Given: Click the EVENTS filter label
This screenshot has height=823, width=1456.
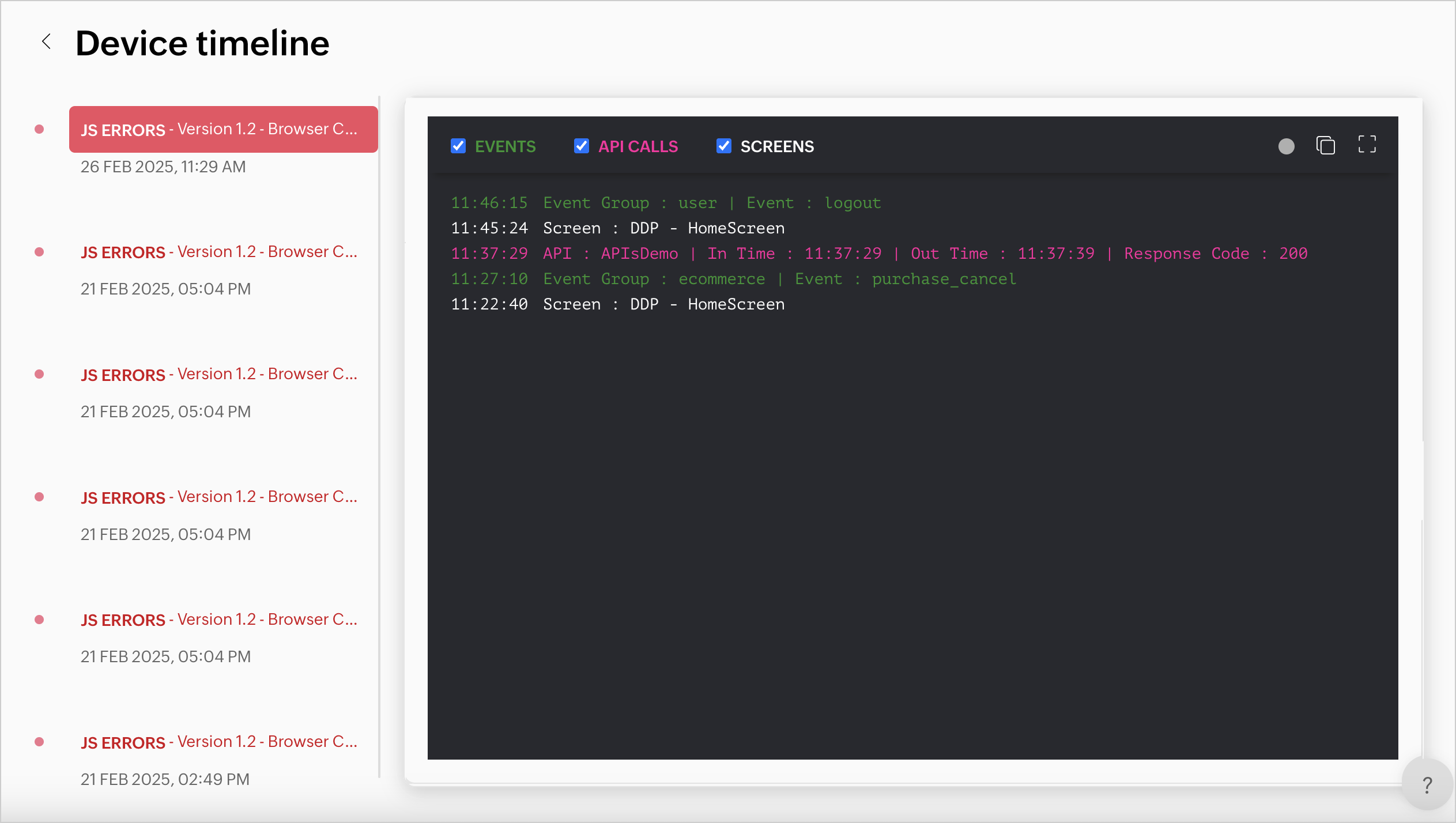Looking at the screenshot, I should click(x=505, y=146).
